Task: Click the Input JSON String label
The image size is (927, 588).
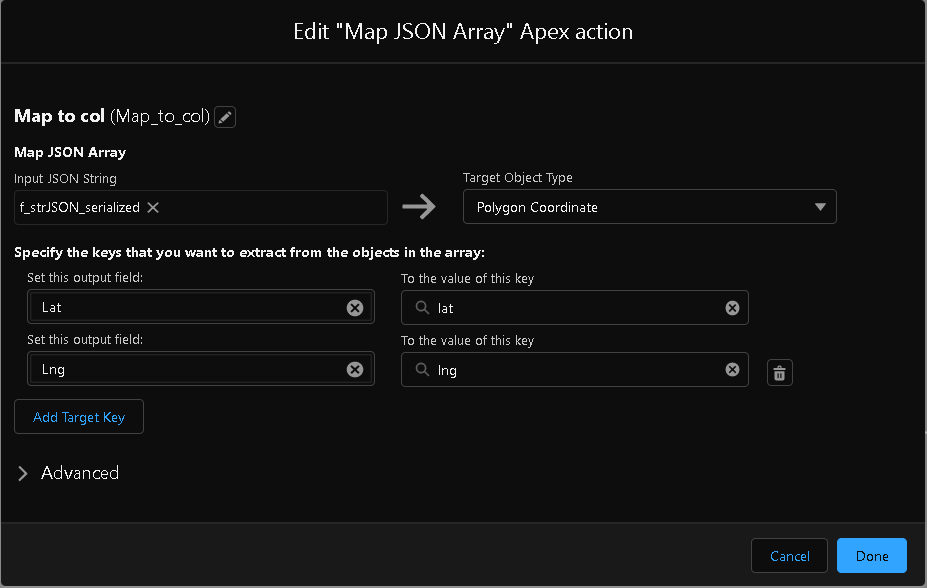Action: tap(65, 178)
